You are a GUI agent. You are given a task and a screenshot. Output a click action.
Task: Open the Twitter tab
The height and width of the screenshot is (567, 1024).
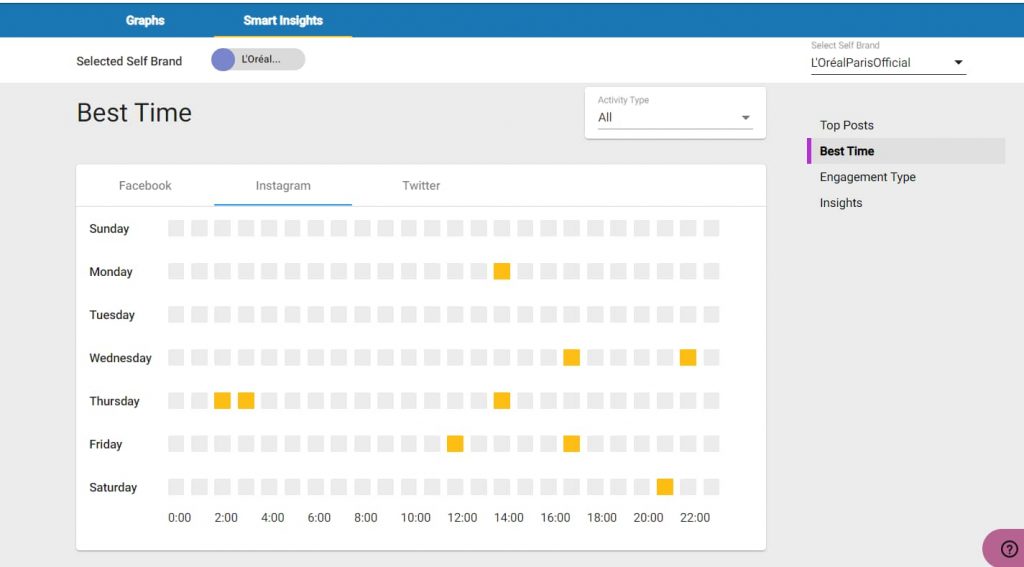tap(421, 186)
